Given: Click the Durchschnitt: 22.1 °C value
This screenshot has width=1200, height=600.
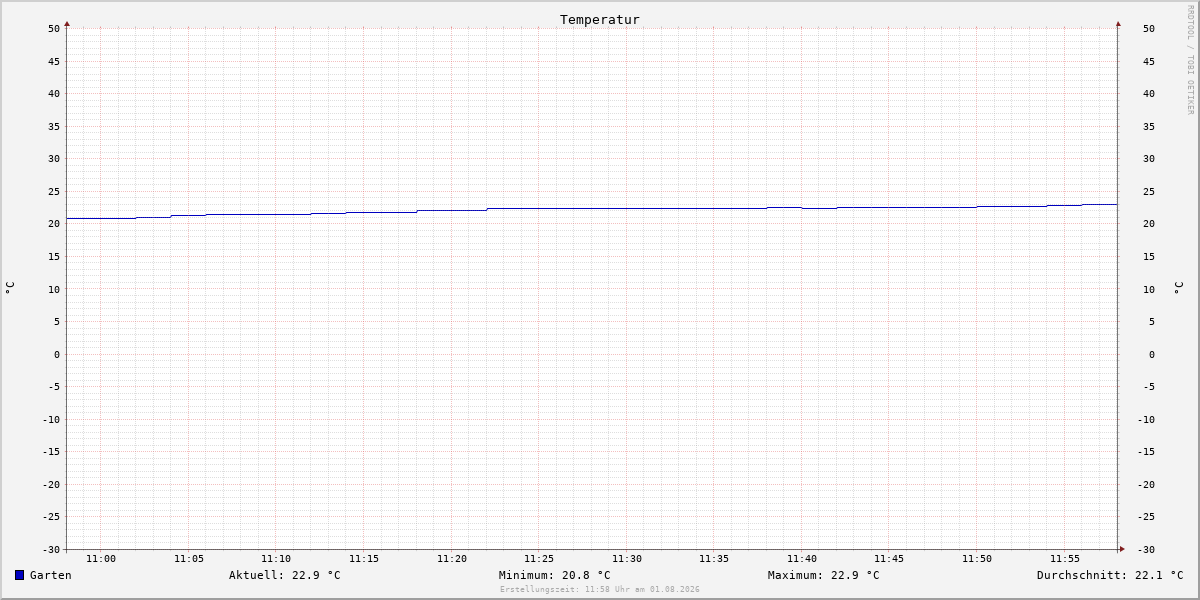Looking at the screenshot, I should [1110, 575].
